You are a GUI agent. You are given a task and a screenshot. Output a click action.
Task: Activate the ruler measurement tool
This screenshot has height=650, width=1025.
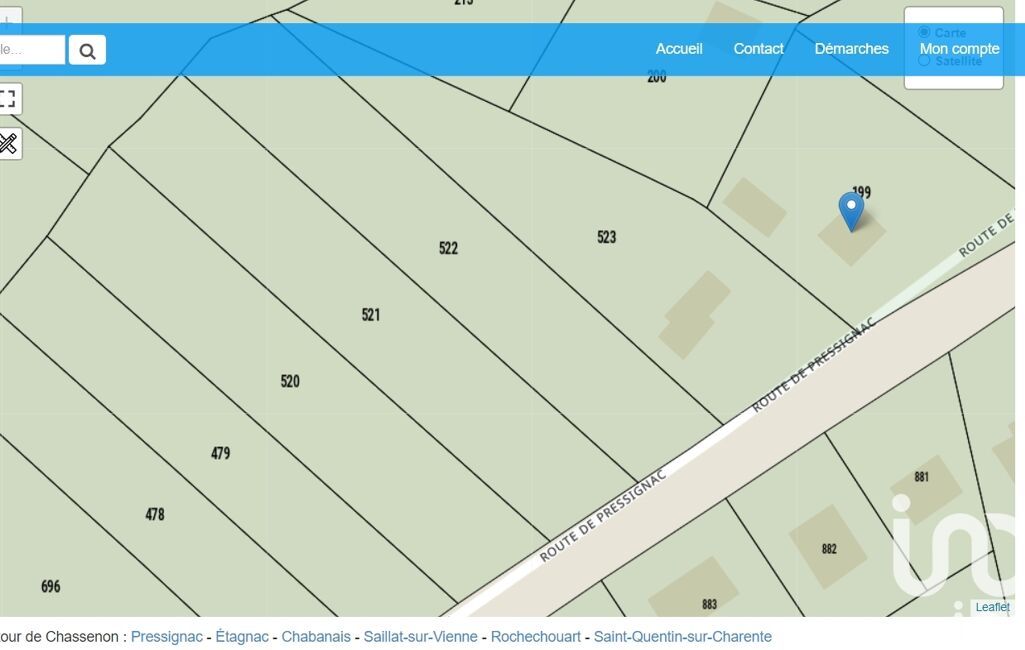8,143
